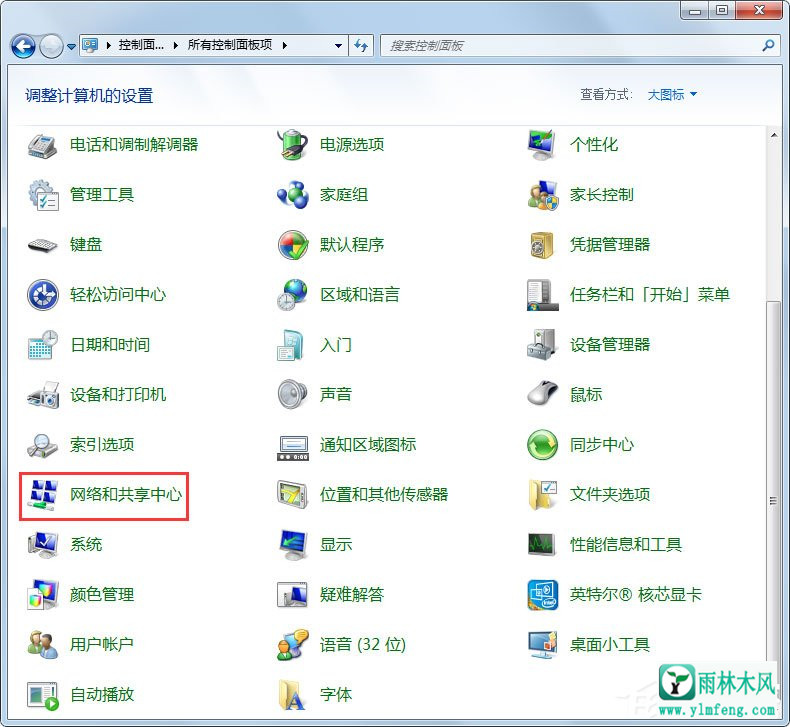Viewport: 790px width, 727px height.
Task: Open the 显示 link text
Action: [x=336, y=545]
